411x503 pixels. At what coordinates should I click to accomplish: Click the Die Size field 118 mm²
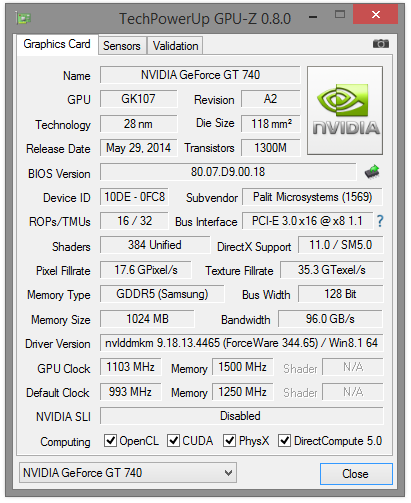click(270, 124)
